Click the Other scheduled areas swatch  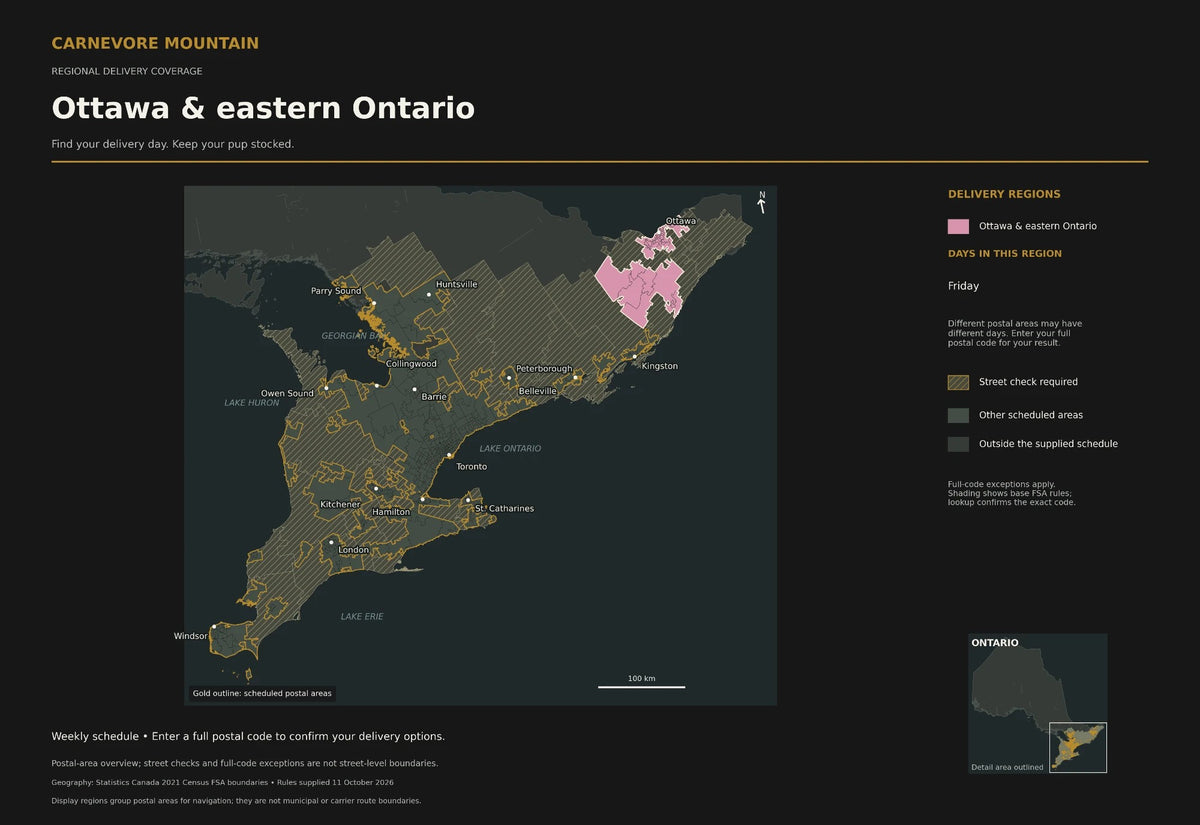coord(958,415)
